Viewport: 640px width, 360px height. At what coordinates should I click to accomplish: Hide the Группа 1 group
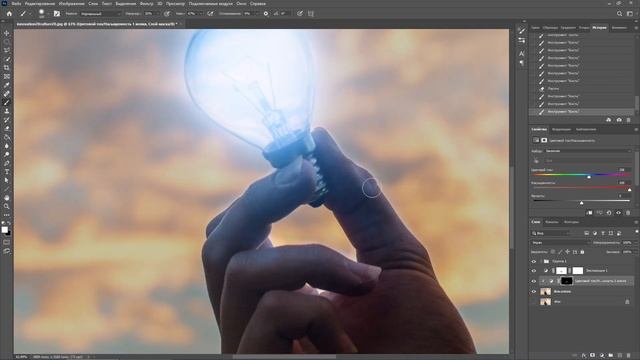coord(534,261)
